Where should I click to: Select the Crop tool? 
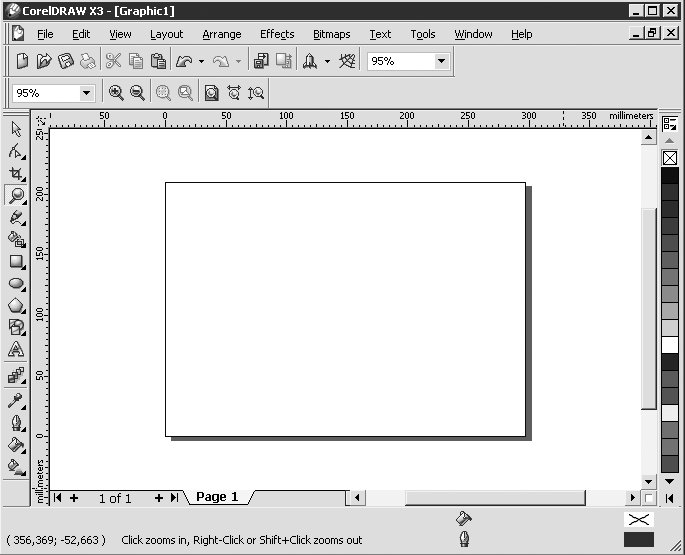[16, 173]
